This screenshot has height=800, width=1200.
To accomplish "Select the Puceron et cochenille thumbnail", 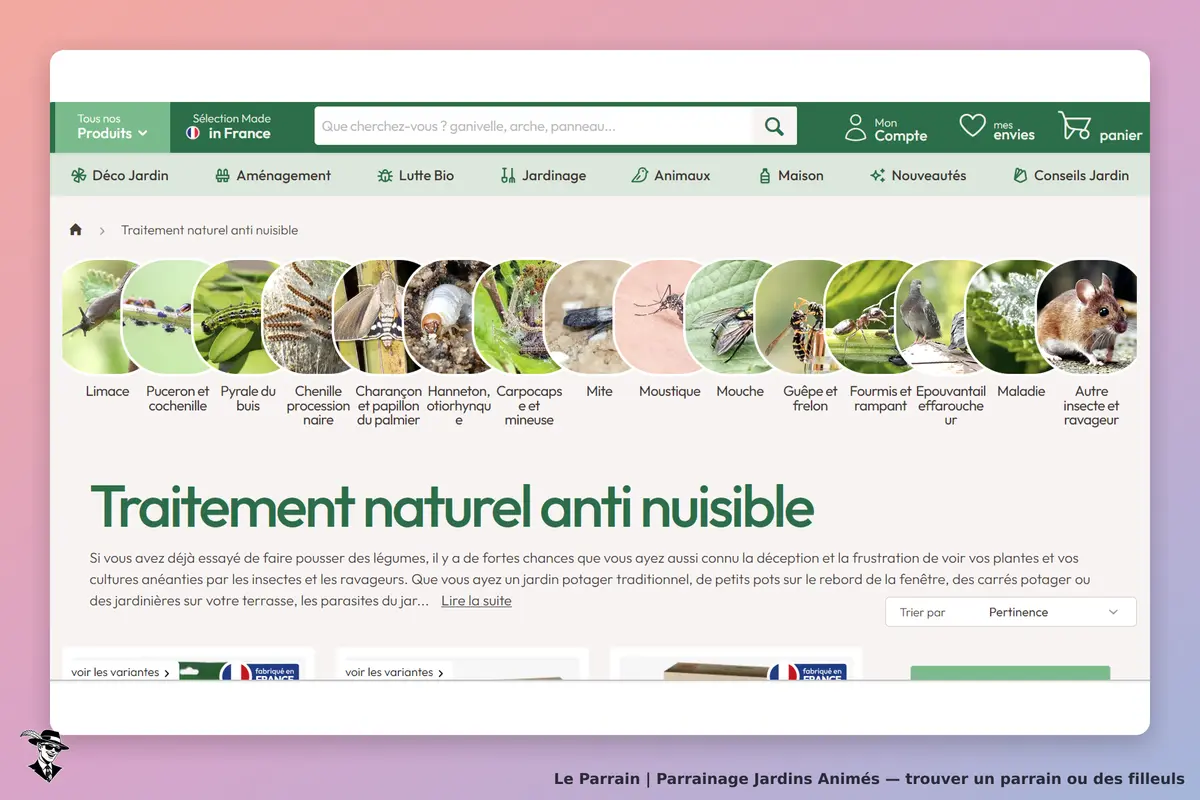I will (165, 317).
